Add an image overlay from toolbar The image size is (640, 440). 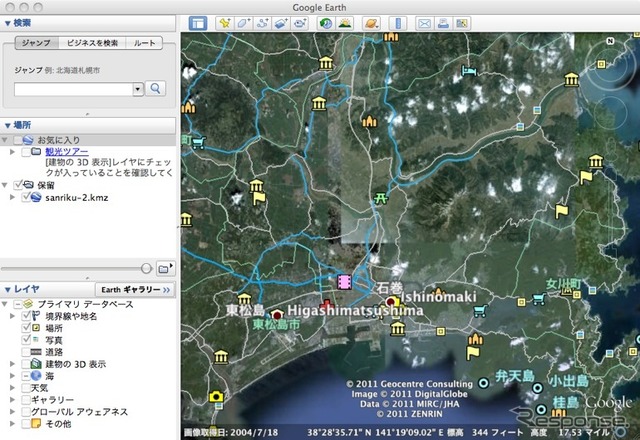pyautogui.click(x=281, y=23)
